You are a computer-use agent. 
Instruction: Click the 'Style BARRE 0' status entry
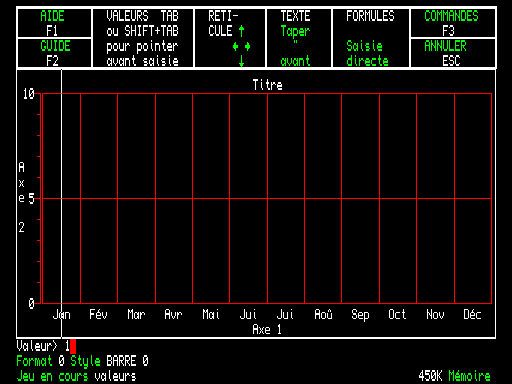coord(110,361)
